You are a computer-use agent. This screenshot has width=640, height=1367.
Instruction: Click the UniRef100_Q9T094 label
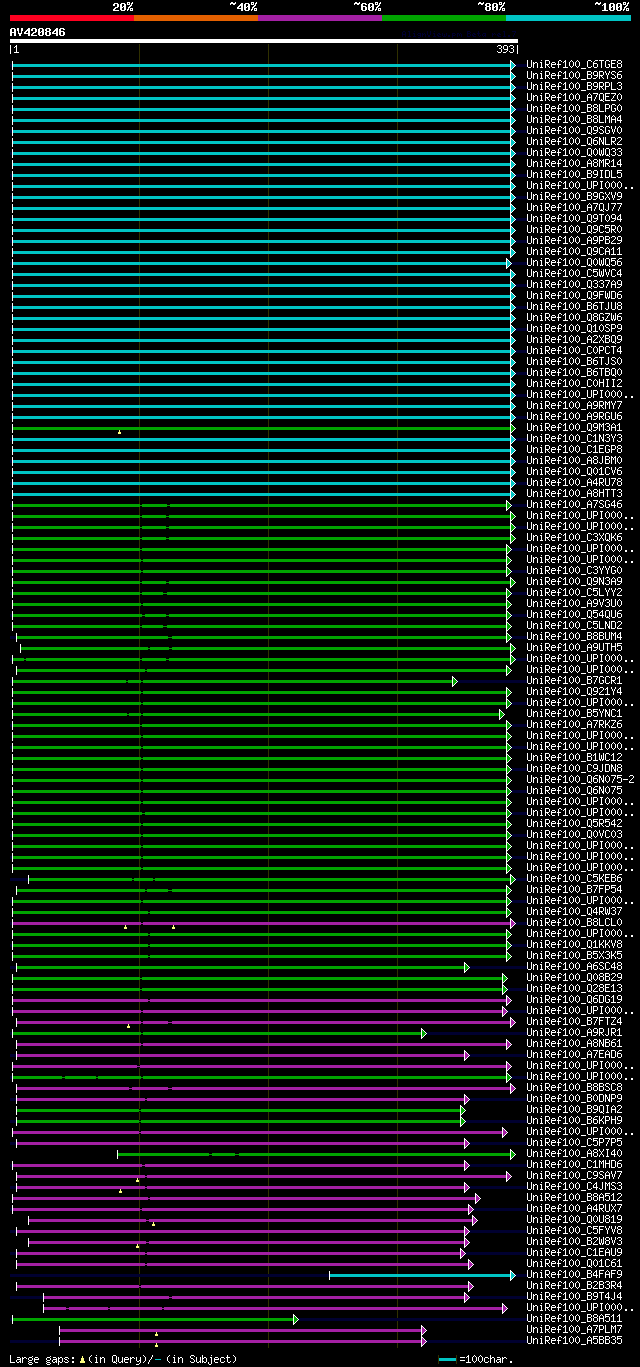(x=574, y=218)
